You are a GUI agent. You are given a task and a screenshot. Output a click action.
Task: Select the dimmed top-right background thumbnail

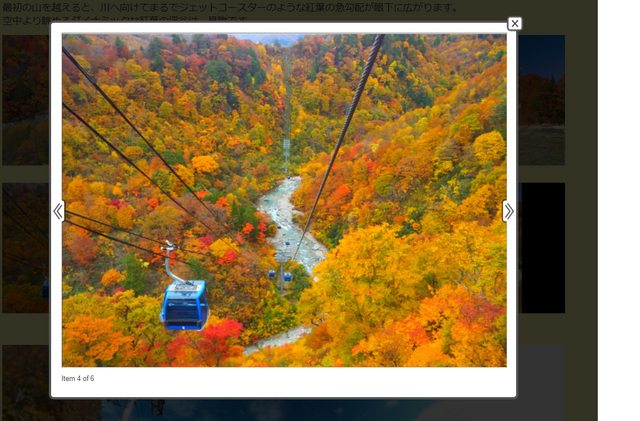coord(541,100)
